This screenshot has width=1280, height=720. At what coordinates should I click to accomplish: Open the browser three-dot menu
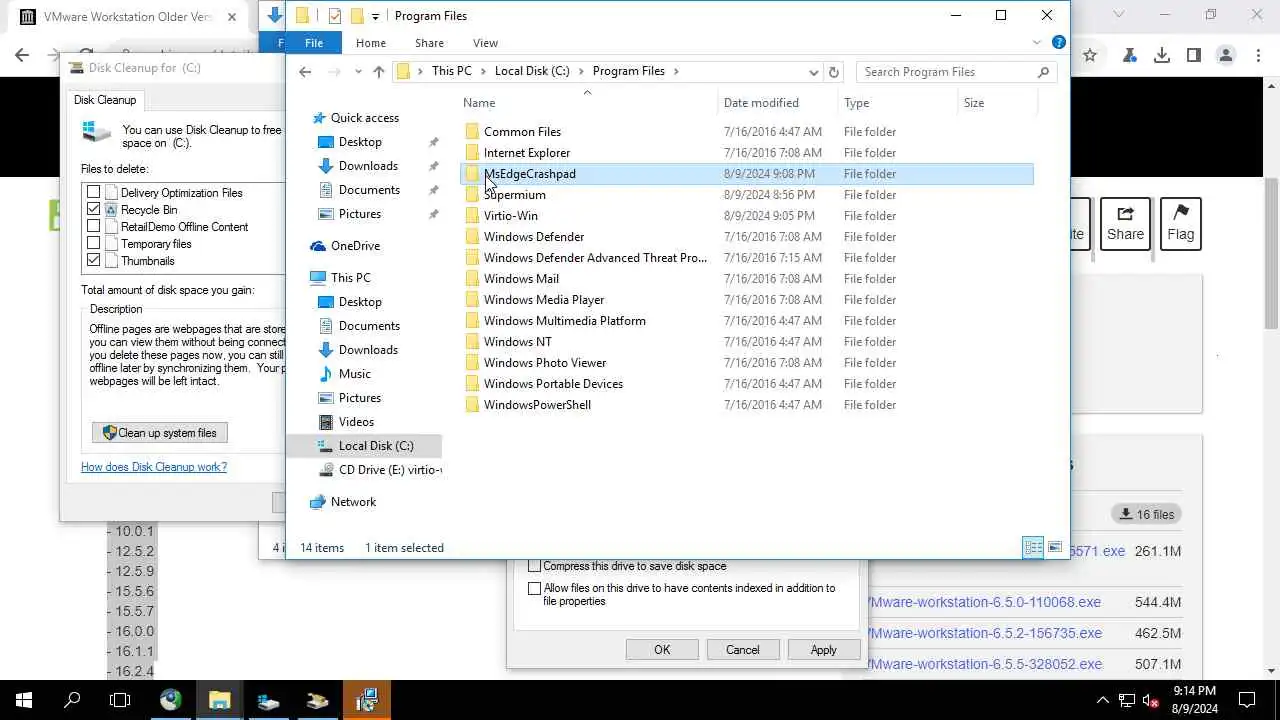click(x=1258, y=56)
